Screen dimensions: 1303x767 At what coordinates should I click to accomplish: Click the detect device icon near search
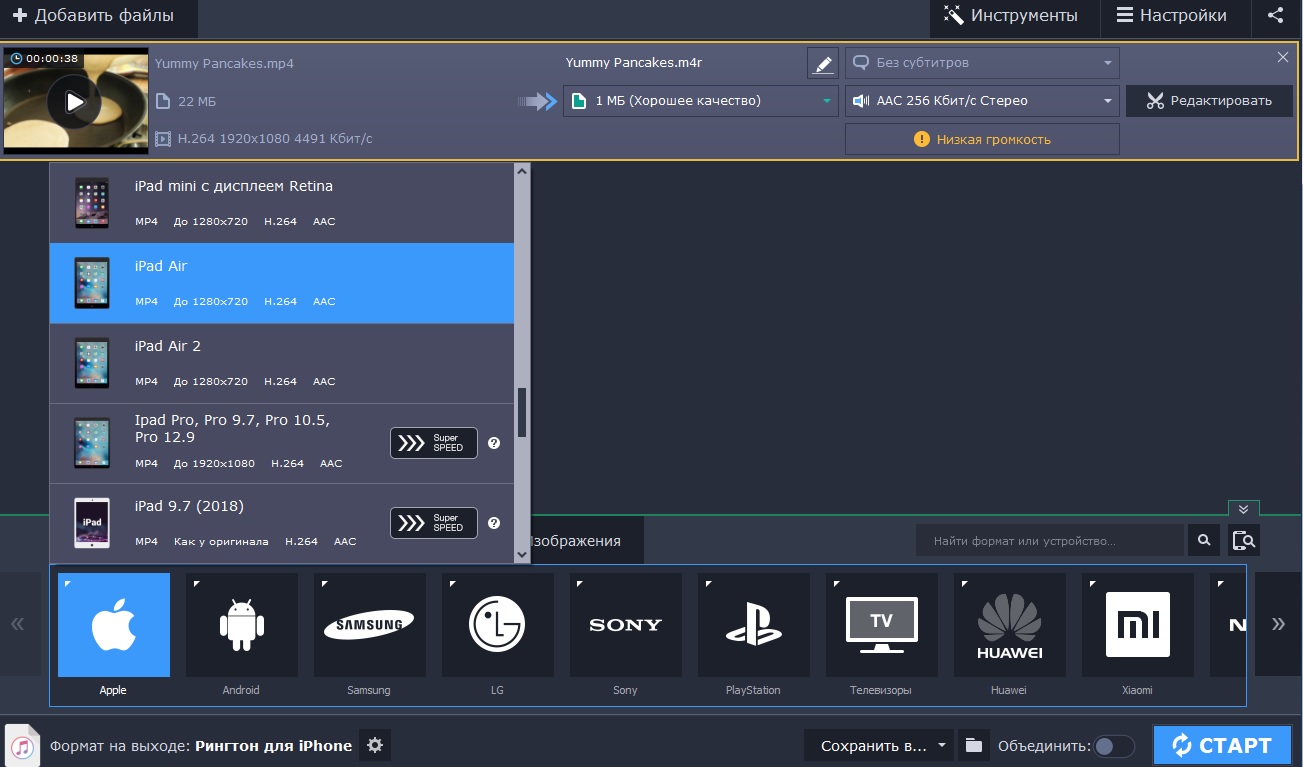(1243, 541)
